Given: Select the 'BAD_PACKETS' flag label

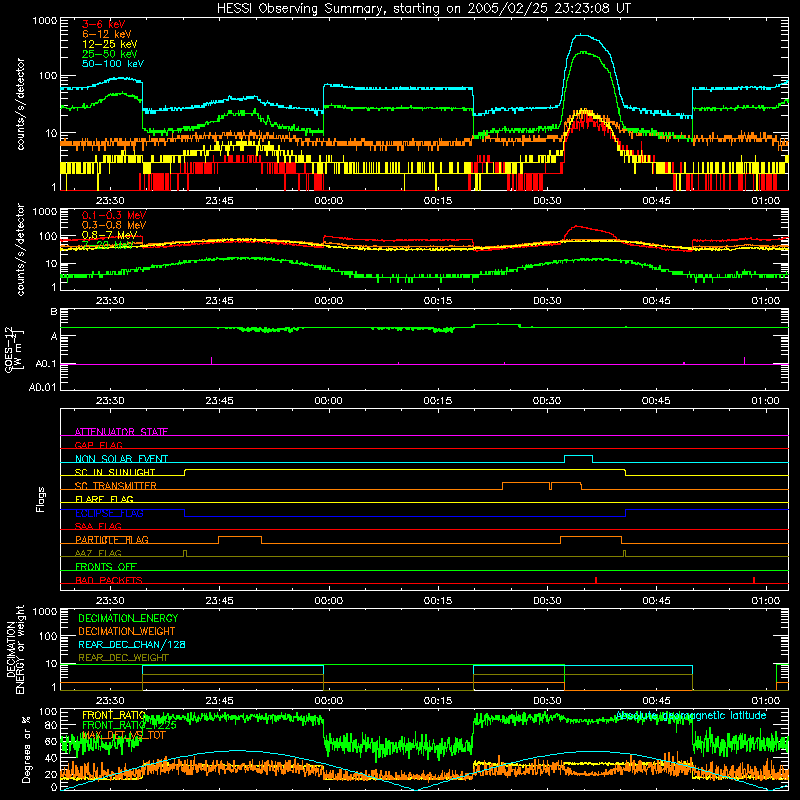Looking at the screenshot, I should [109, 580].
